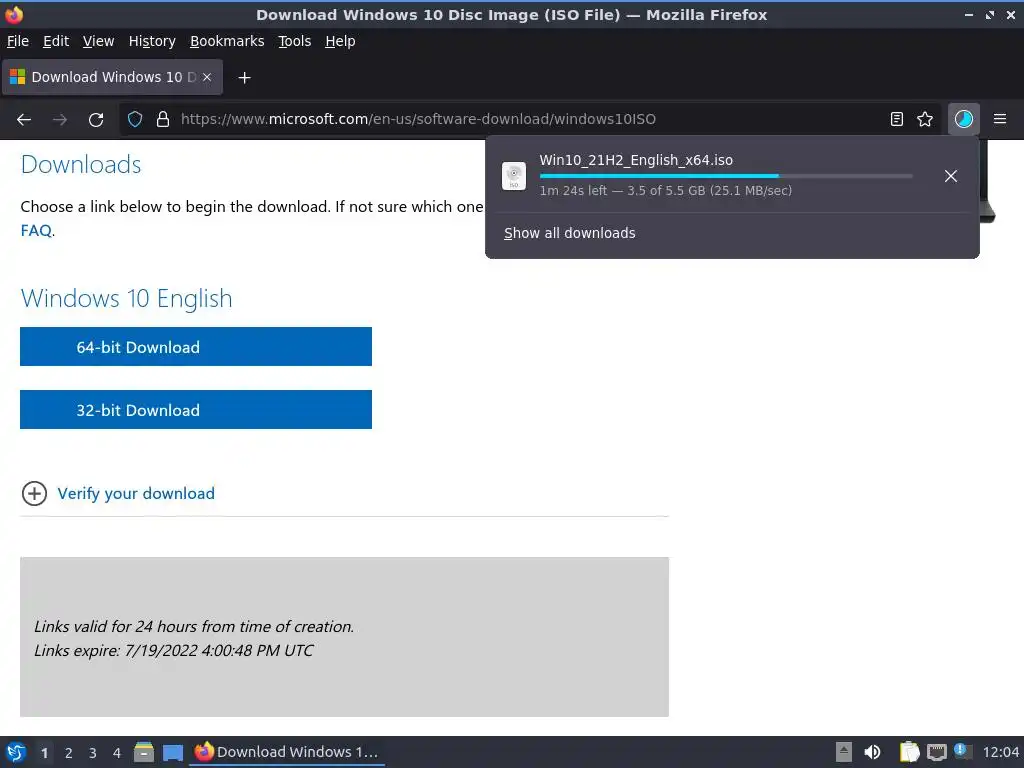Open the History menu

(152, 41)
